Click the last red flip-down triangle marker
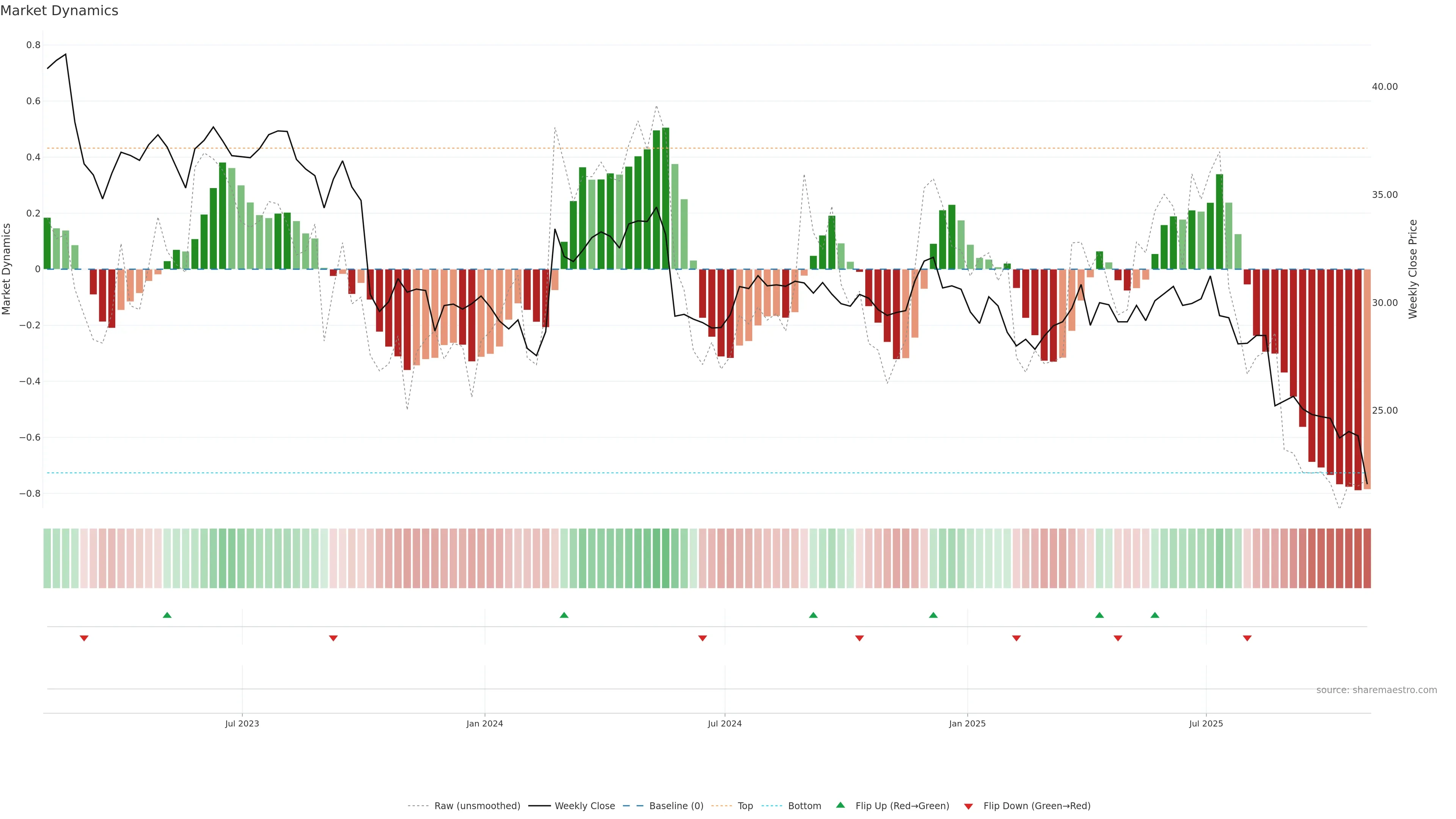The height and width of the screenshot is (819, 1456). [x=1247, y=638]
